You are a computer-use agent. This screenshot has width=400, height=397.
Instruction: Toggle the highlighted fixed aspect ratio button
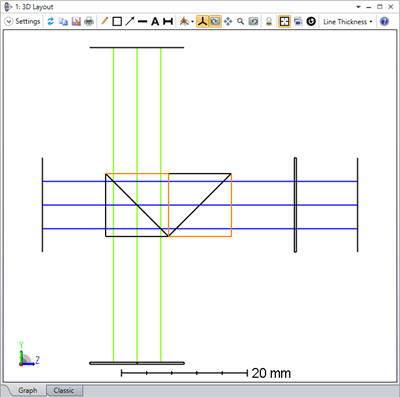point(284,22)
